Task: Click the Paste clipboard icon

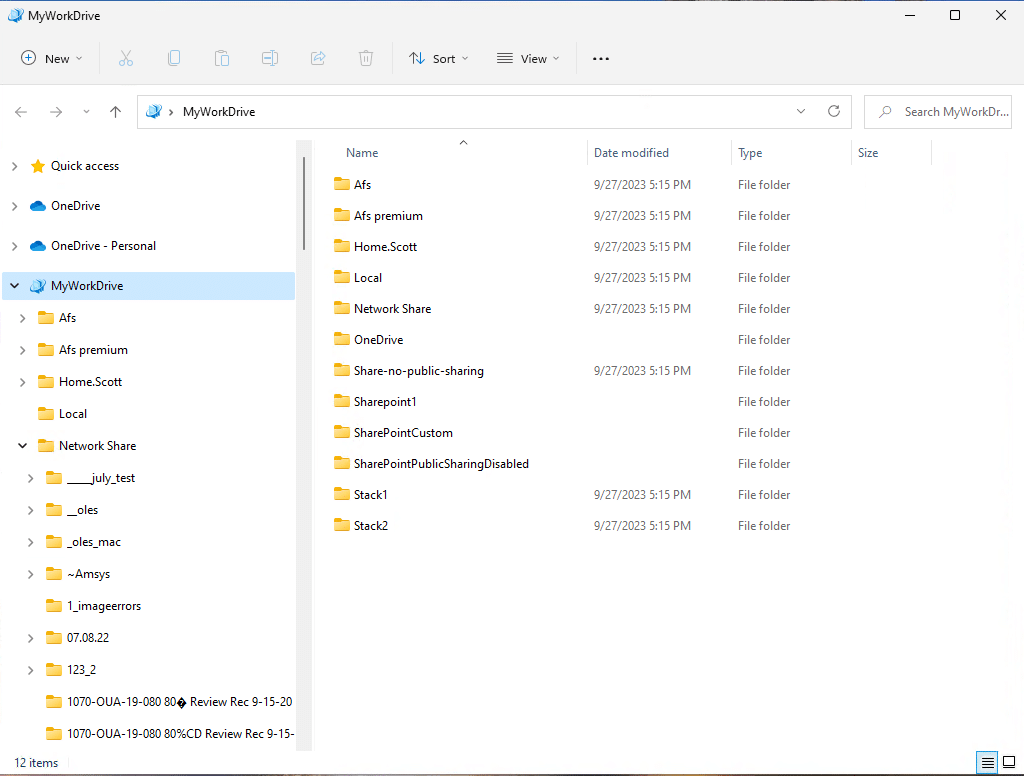Action: click(222, 59)
